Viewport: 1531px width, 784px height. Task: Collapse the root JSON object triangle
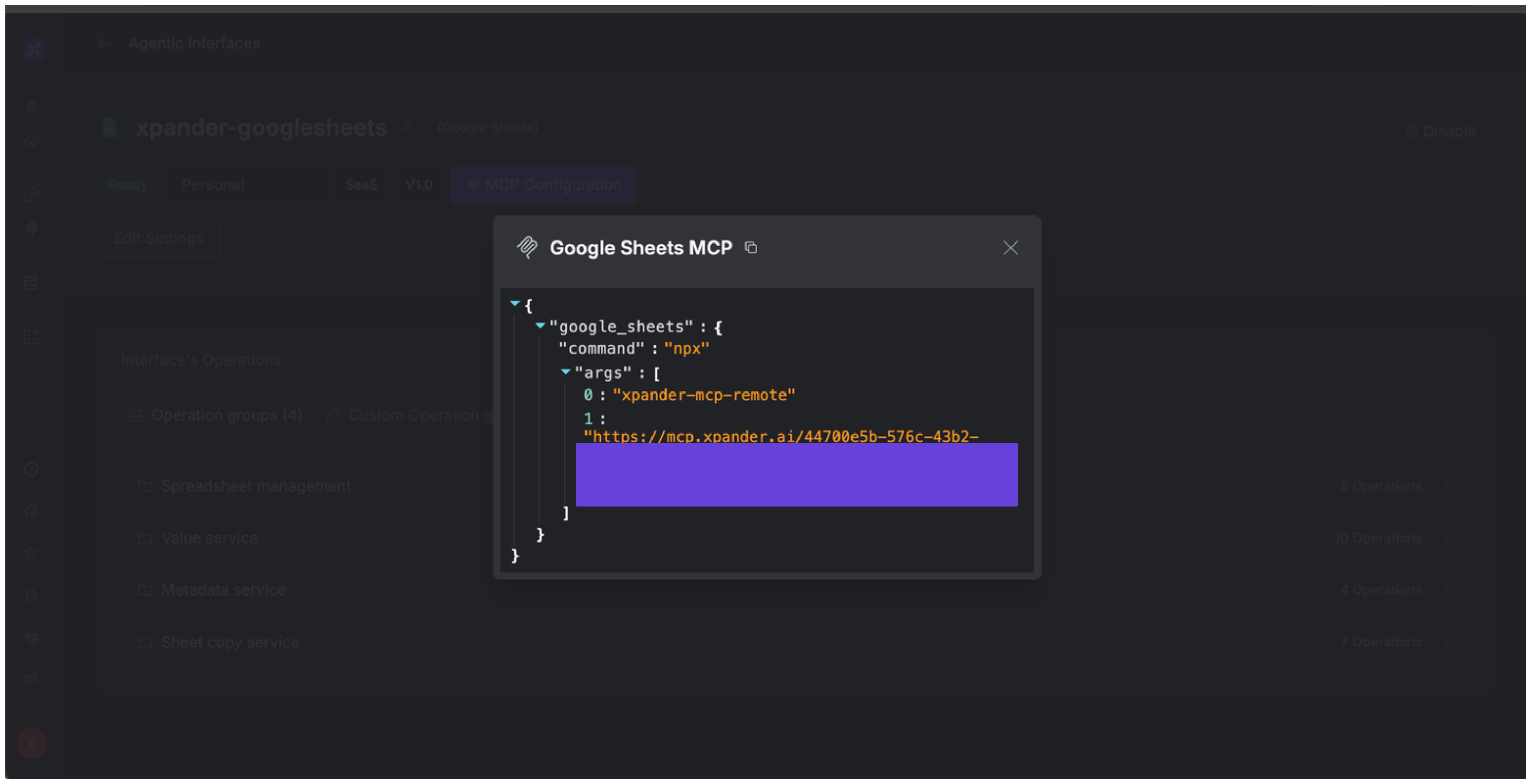(x=515, y=304)
